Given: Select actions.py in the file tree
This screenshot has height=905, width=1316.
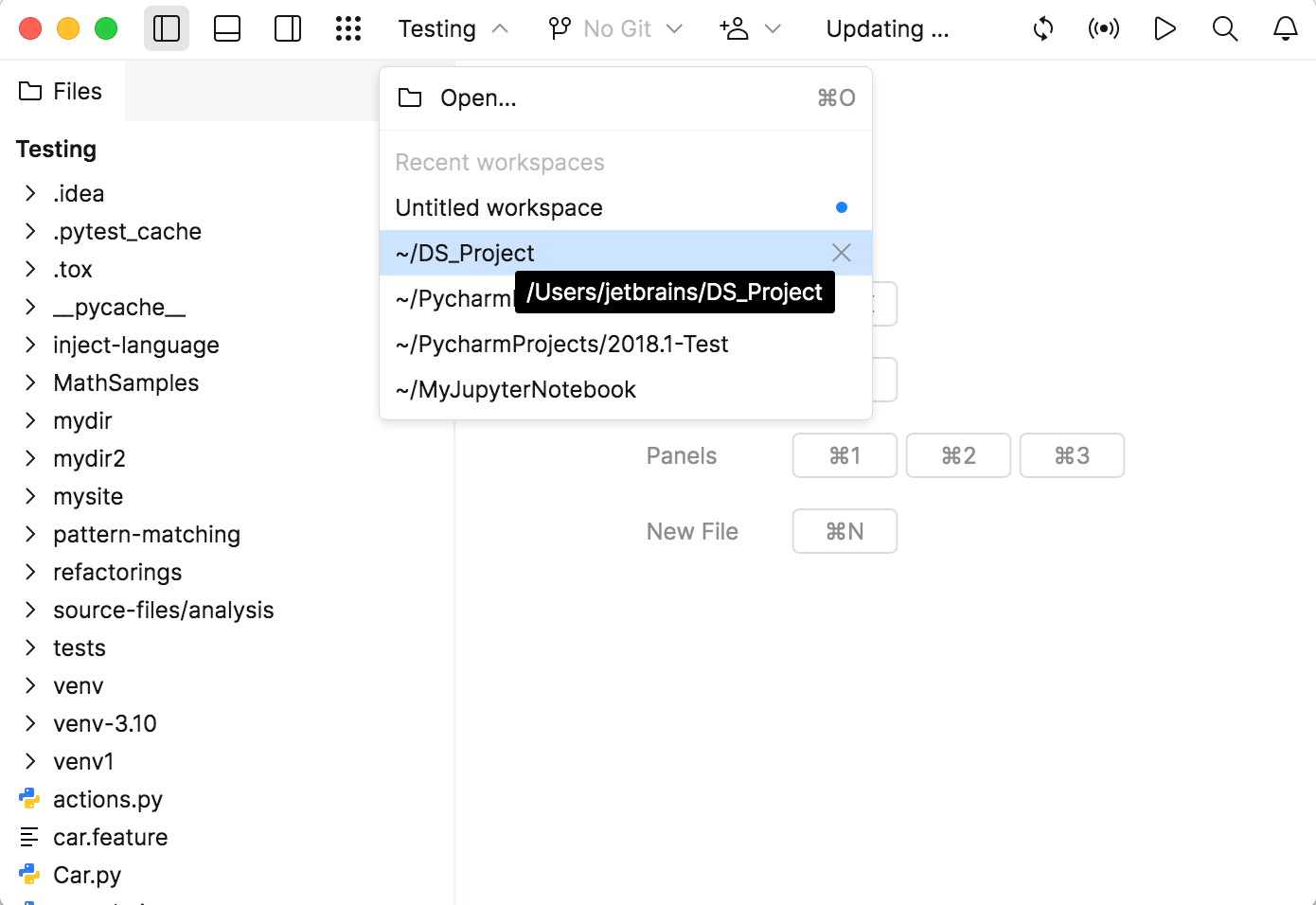Looking at the screenshot, I should tap(107, 799).
